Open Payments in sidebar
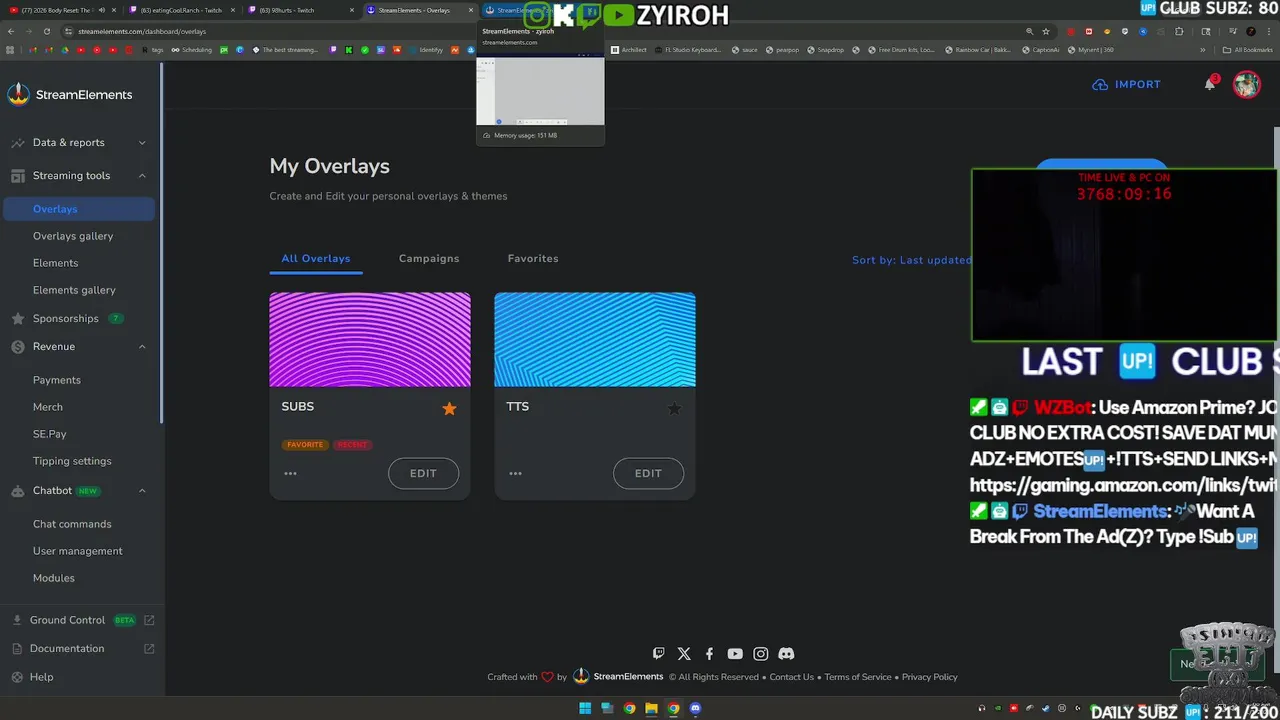The width and height of the screenshot is (1280, 720). pyautogui.click(x=57, y=380)
